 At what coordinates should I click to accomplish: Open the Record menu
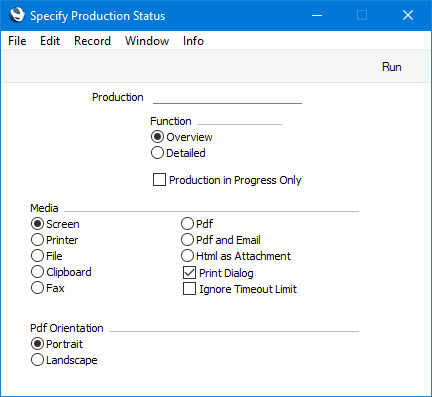coord(92,41)
